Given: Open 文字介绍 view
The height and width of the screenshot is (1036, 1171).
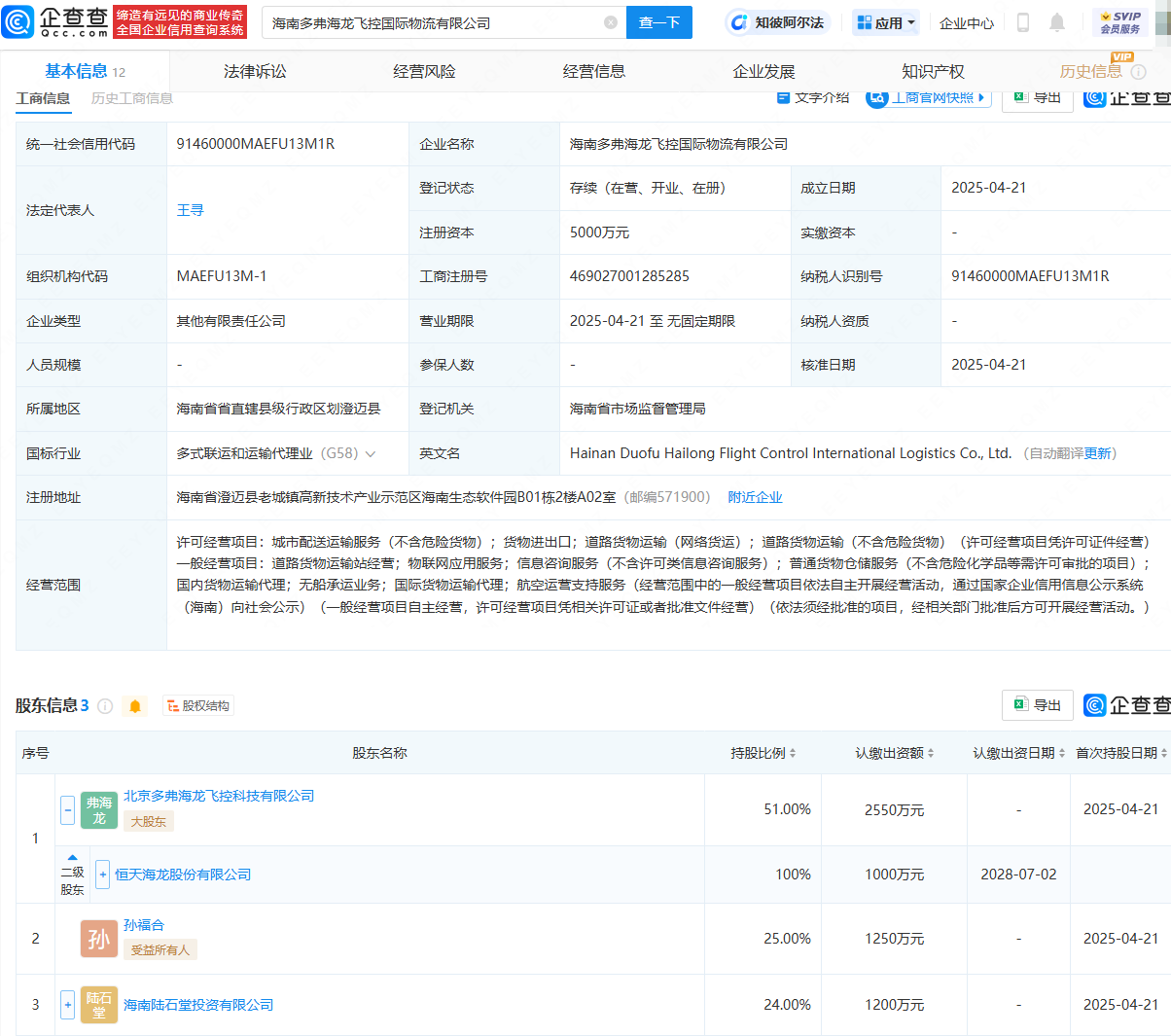Looking at the screenshot, I should [813, 97].
